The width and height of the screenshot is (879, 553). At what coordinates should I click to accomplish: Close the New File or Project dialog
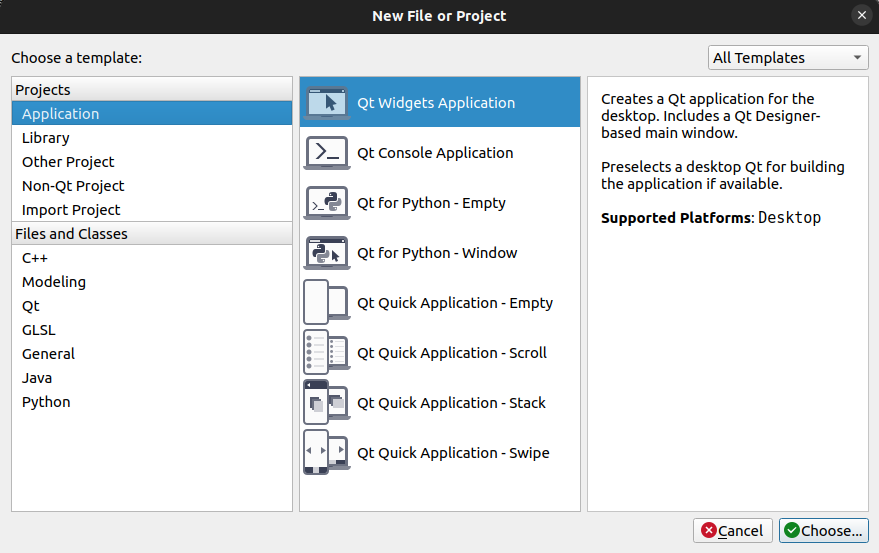pos(861,16)
